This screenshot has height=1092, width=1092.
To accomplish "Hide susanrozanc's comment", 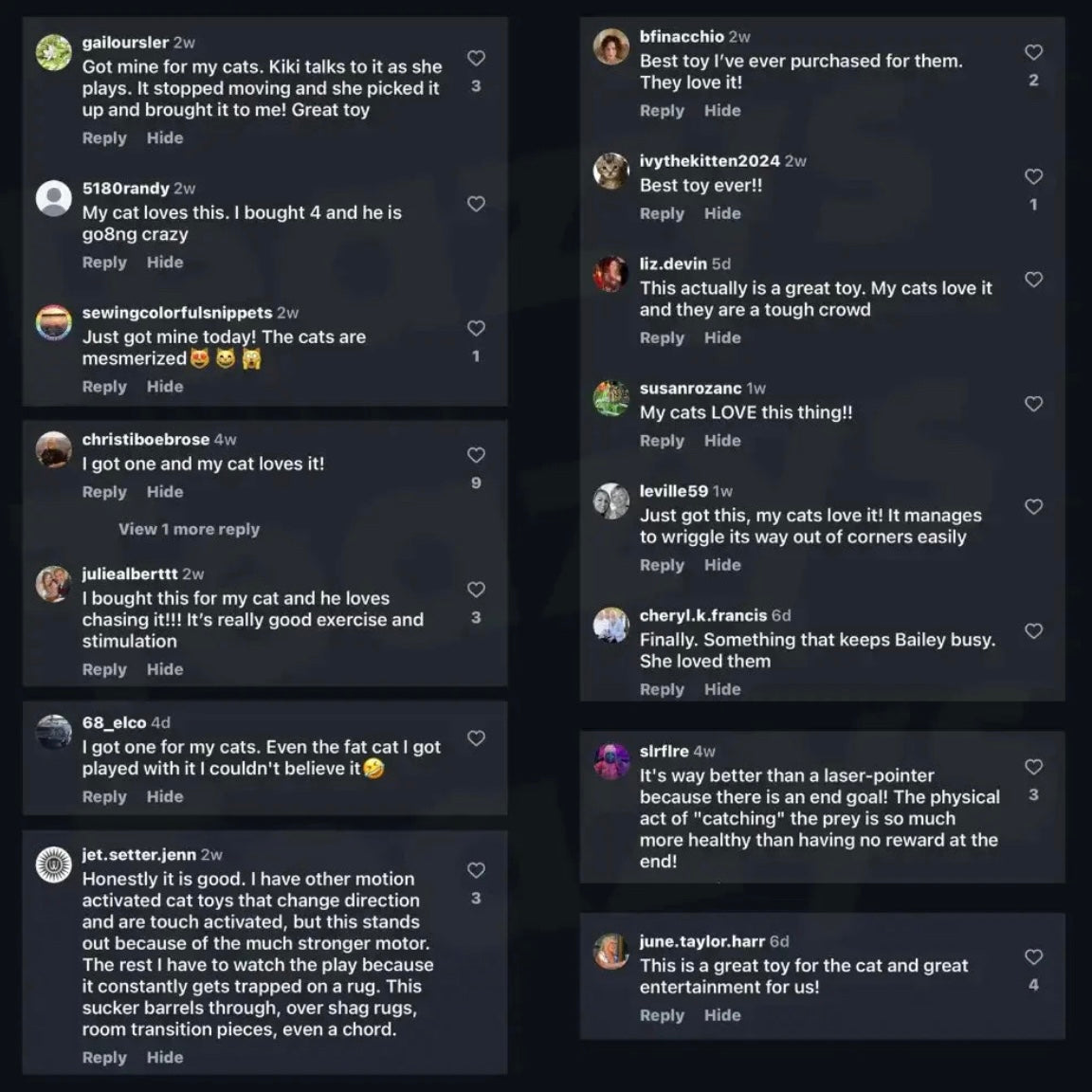I will (x=722, y=441).
